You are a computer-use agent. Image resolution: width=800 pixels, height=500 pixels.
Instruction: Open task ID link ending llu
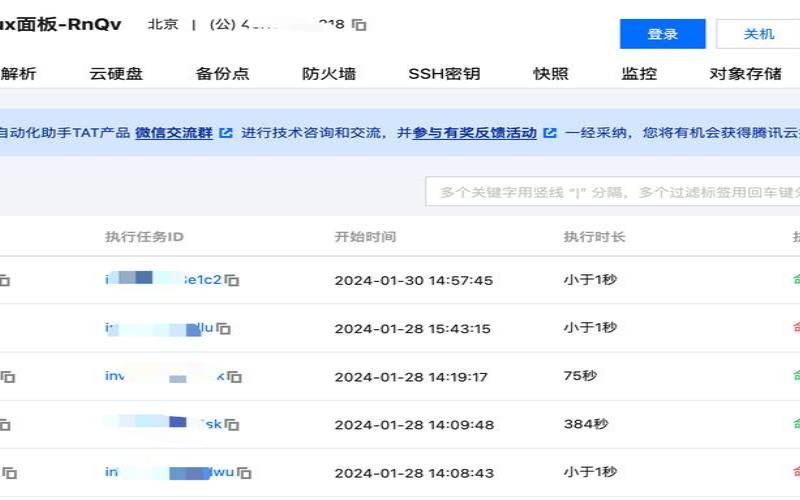coord(159,328)
